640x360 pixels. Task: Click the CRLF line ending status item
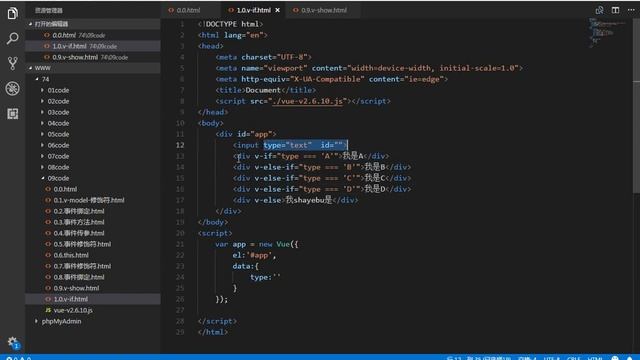pyautogui.click(x=573, y=358)
